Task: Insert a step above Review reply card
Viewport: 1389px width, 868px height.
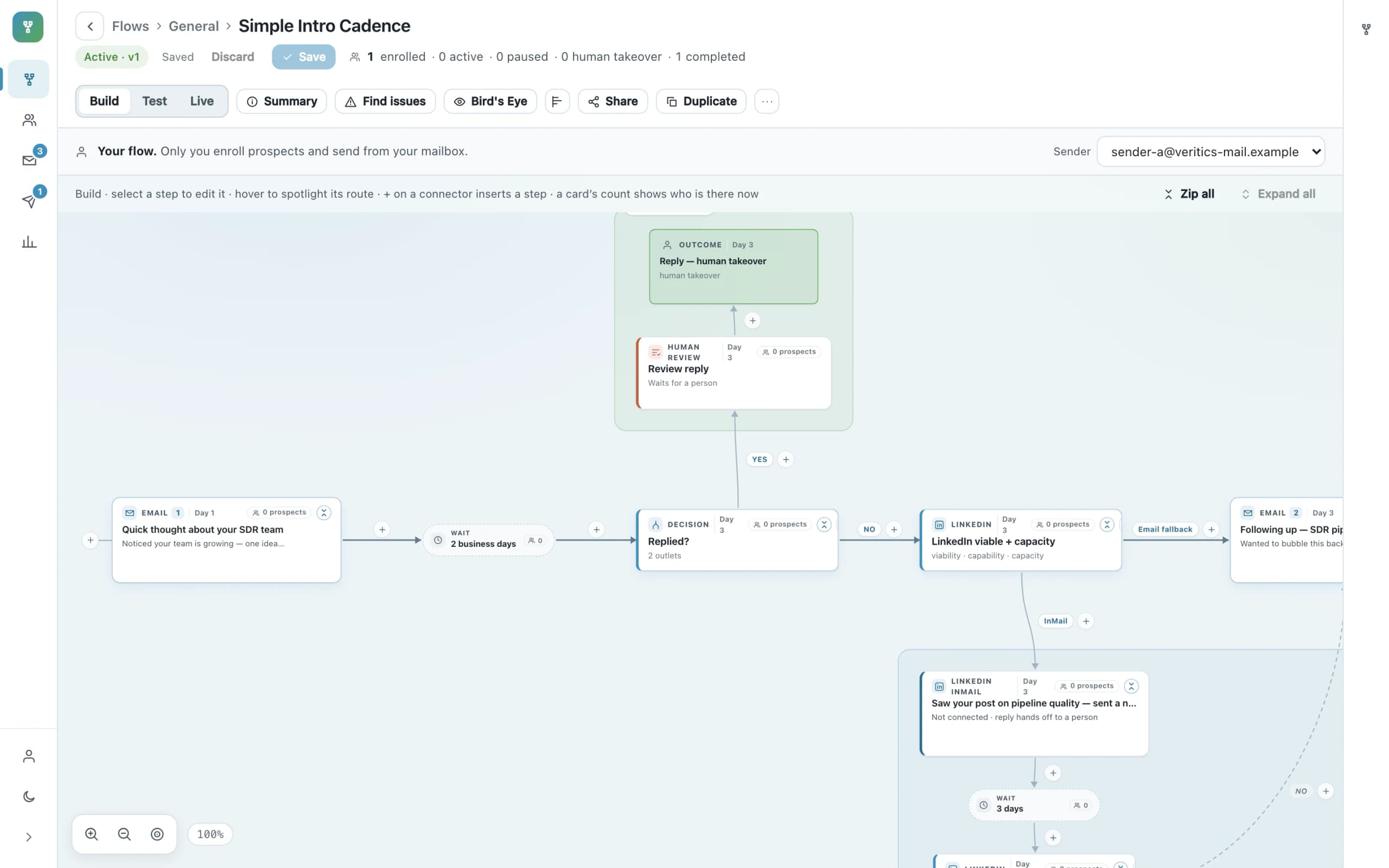Action: coord(752,320)
